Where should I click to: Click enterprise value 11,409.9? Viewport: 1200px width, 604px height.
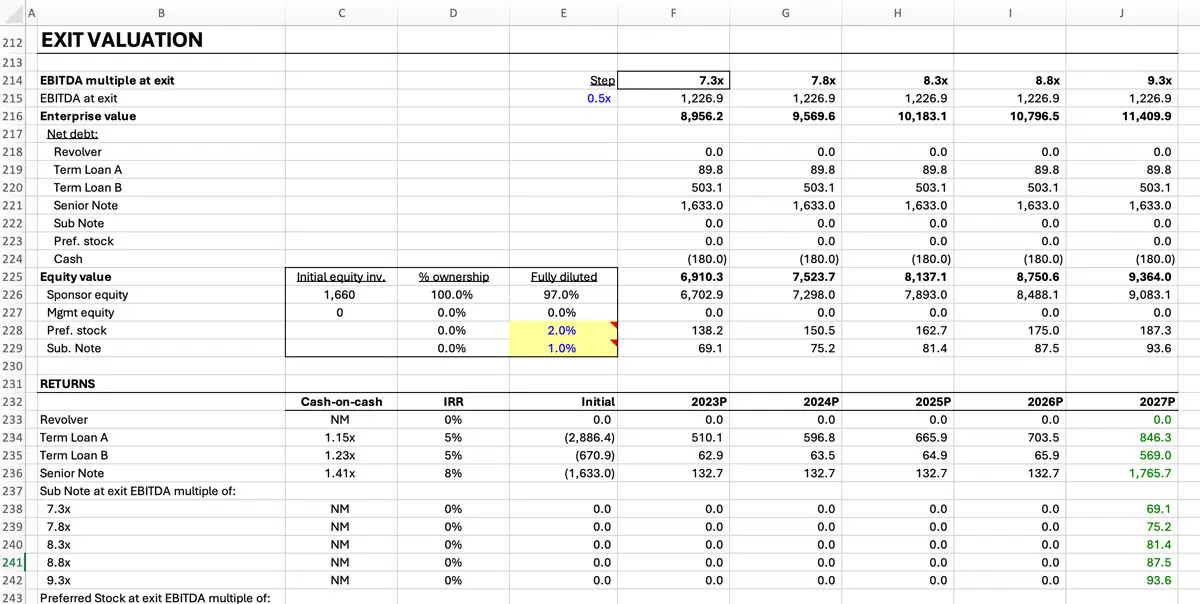(1145, 116)
